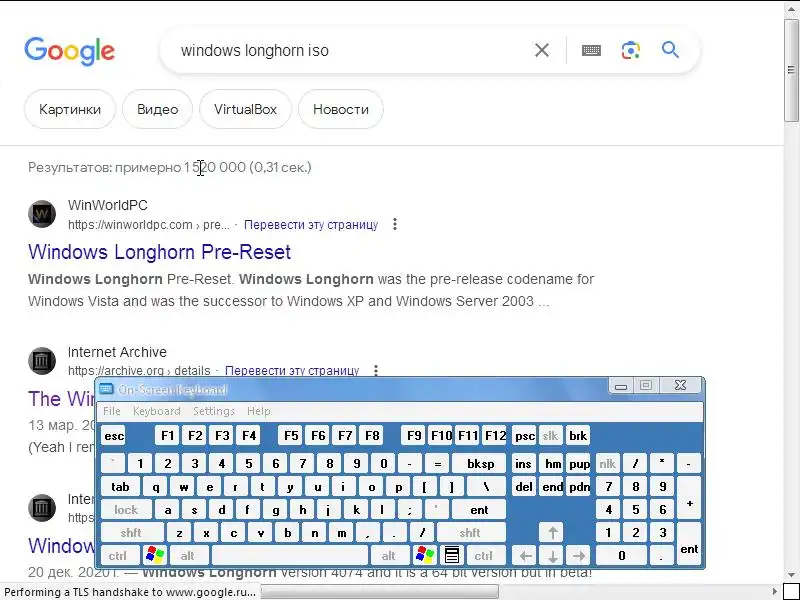The height and width of the screenshot is (600, 800).
Task: Click the tab key on the on-screen keyboard
Action: pos(120,486)
